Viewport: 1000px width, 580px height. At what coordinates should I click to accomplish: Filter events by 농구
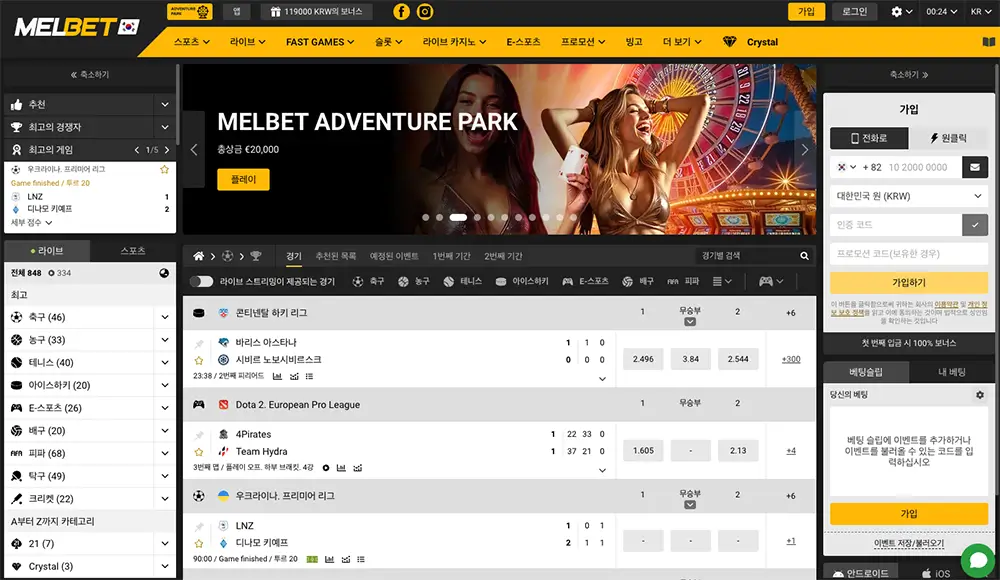(x=413, y=281)
